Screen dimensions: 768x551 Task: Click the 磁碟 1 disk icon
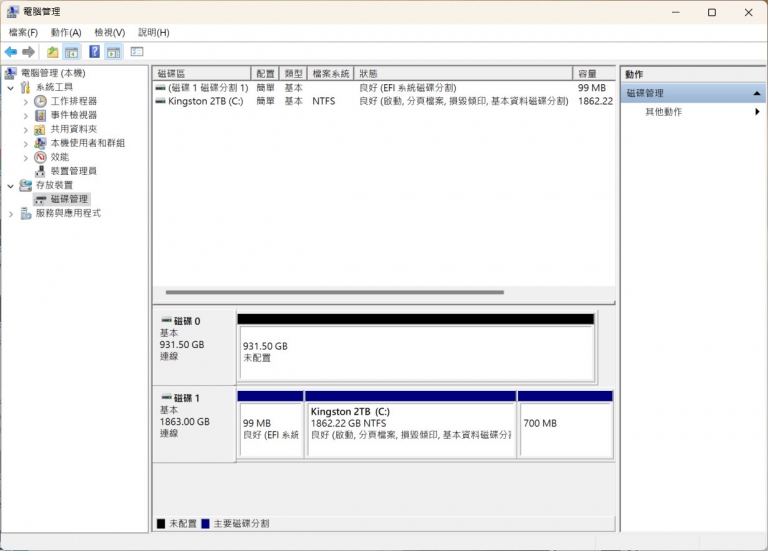point(167,397)
